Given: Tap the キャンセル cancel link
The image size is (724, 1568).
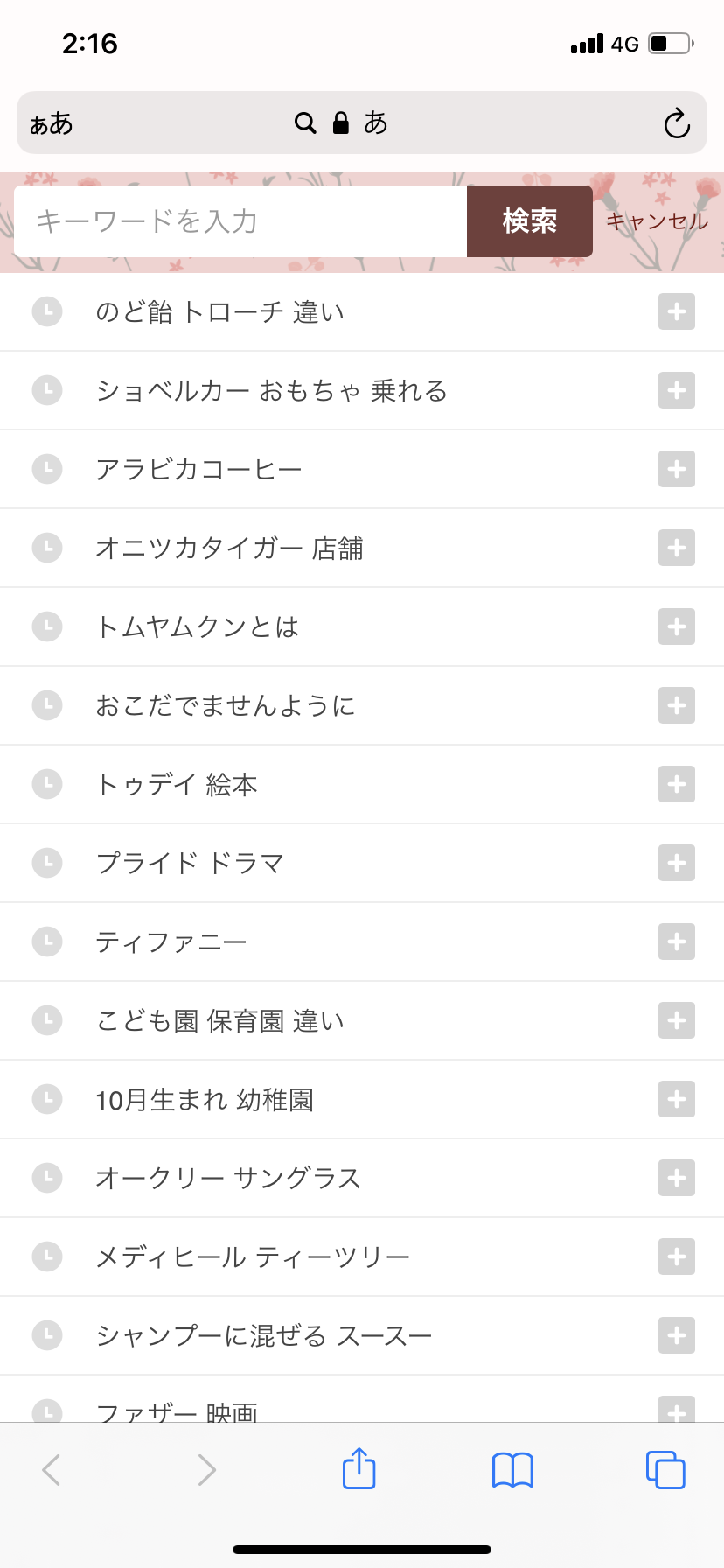Looking at the screenshot, I should pos(657,221).
